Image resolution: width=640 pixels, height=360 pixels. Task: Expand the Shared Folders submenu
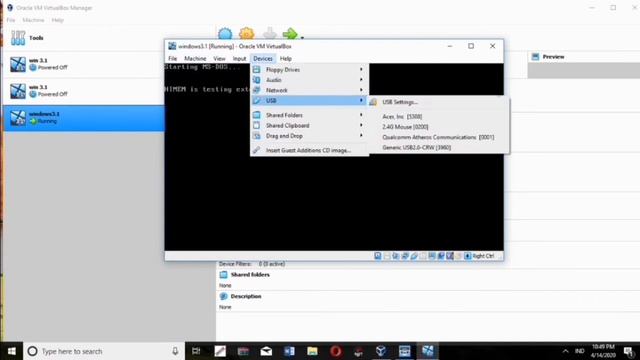click(309, 115)
